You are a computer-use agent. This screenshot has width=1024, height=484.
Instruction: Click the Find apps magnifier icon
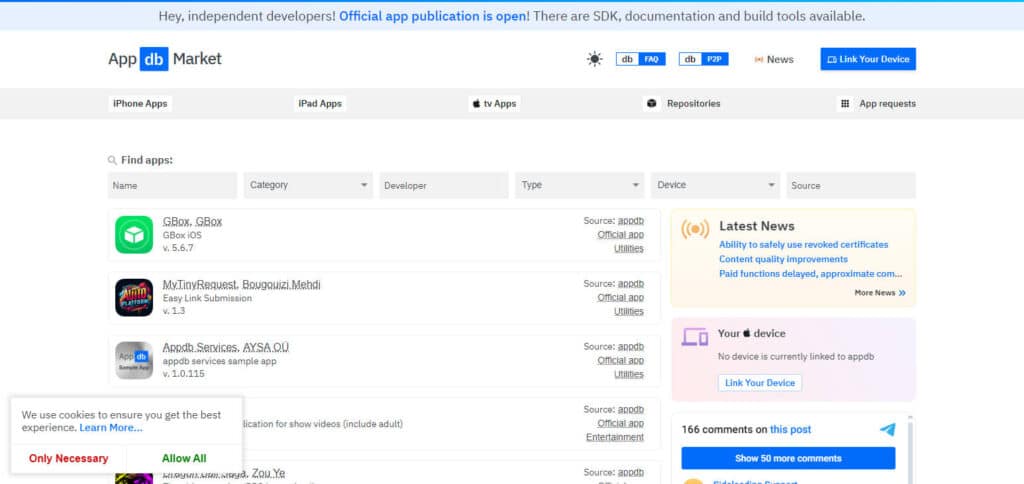[x=112, y=160]
